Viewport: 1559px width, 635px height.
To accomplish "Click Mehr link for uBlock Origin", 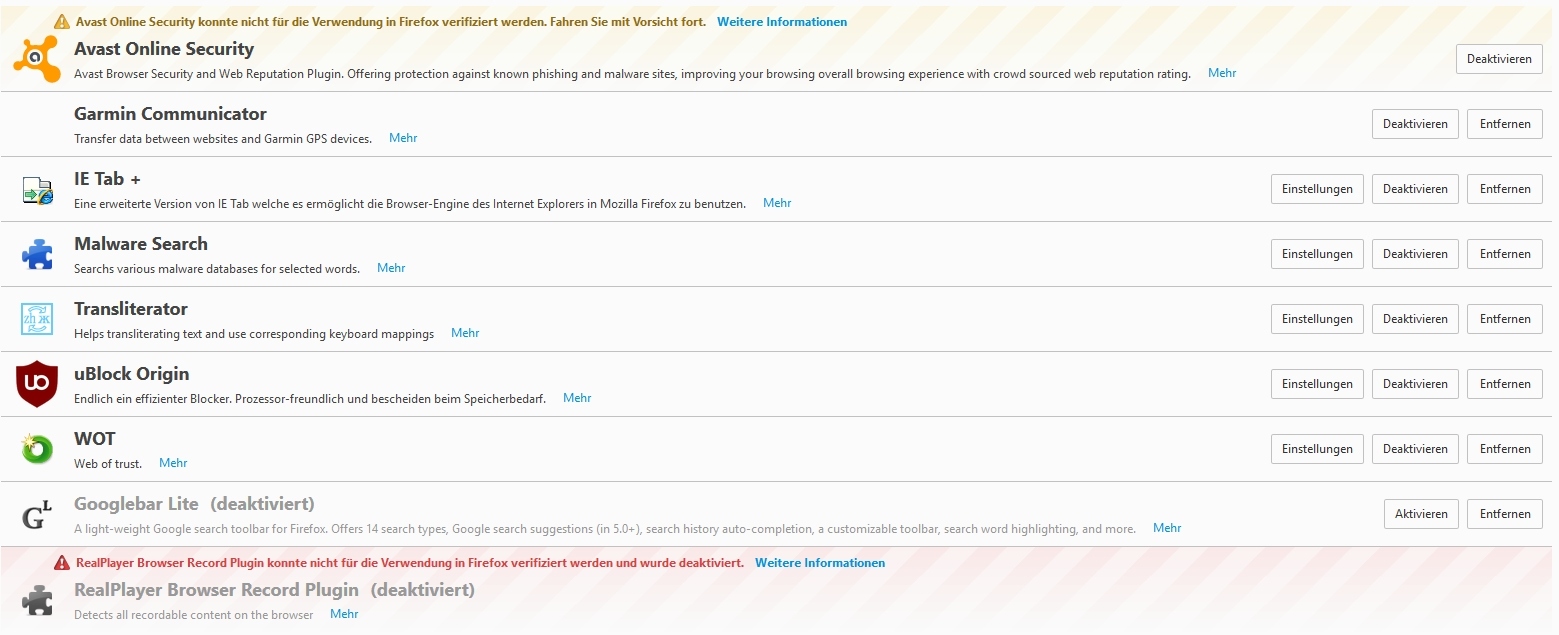I will click(577, 398).
